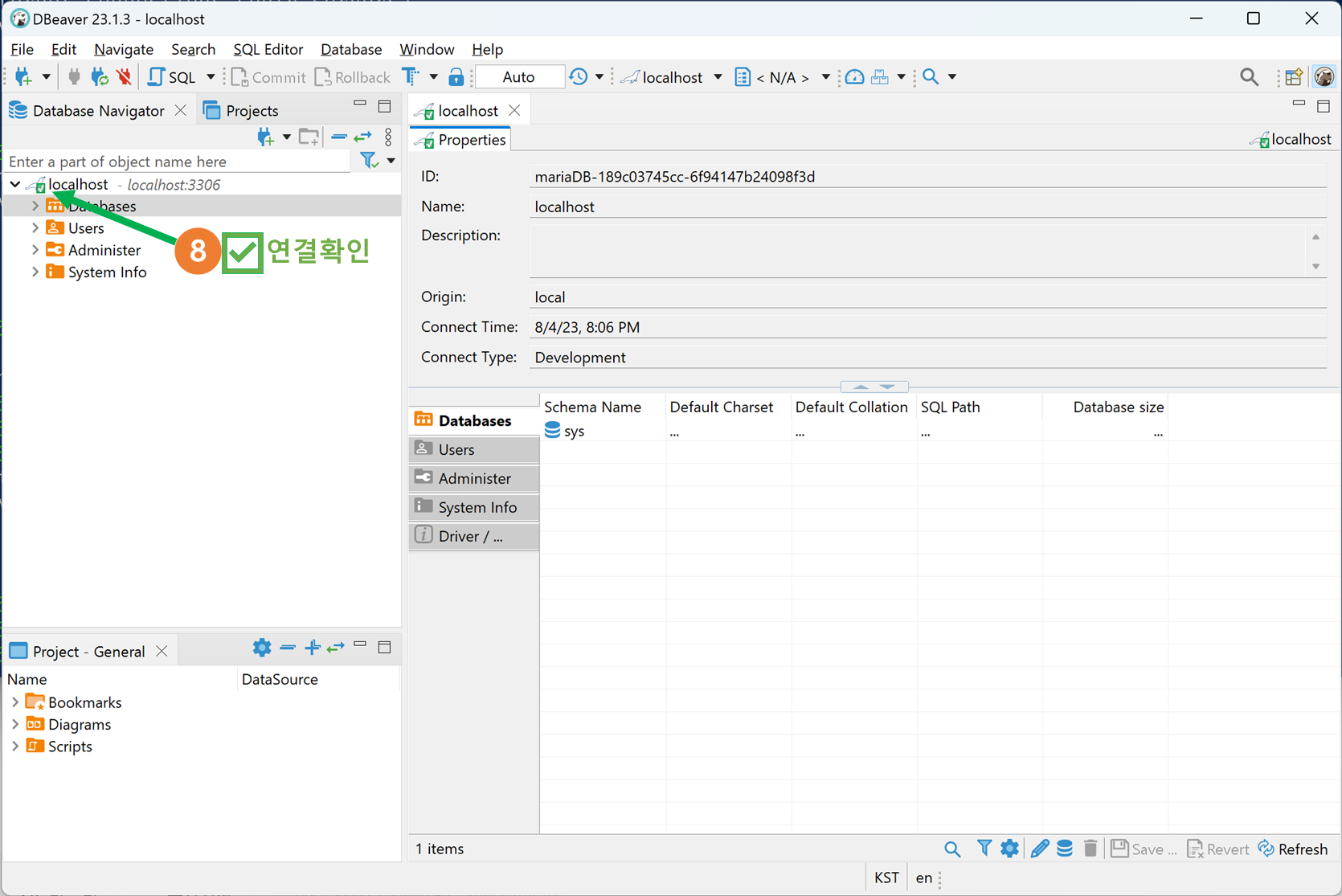1342x896 pixels.
Task: Toggle the lock icon in main toolbar
Action: coord(456,77)
